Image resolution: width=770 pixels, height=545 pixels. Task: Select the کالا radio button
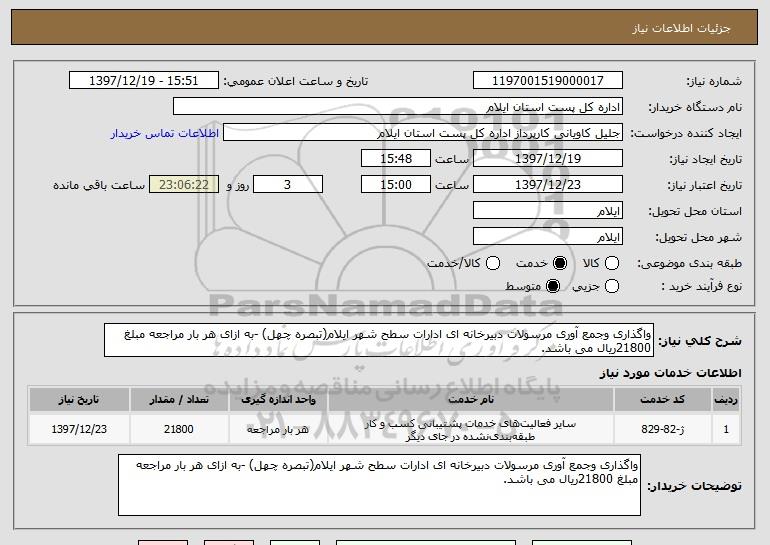612,263
